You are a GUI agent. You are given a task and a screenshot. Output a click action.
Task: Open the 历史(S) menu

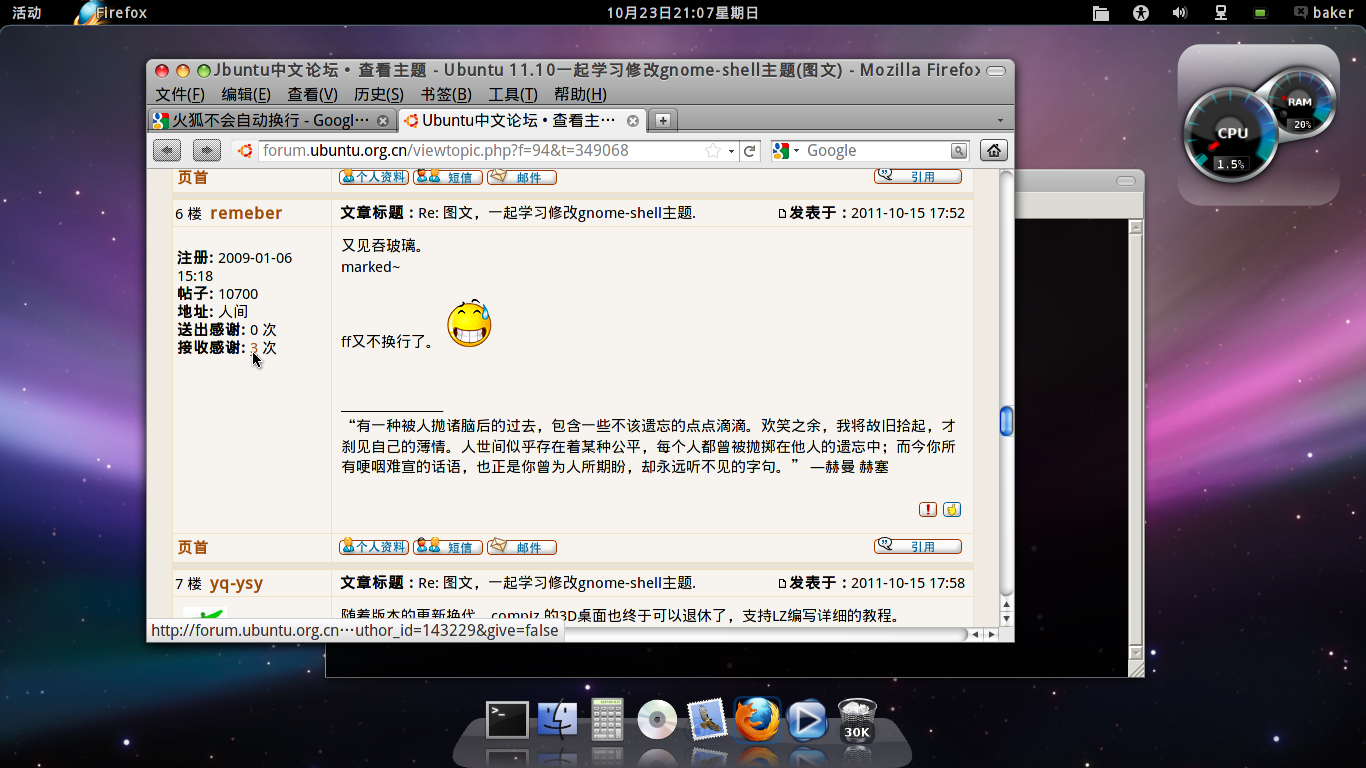coord(379,94)
